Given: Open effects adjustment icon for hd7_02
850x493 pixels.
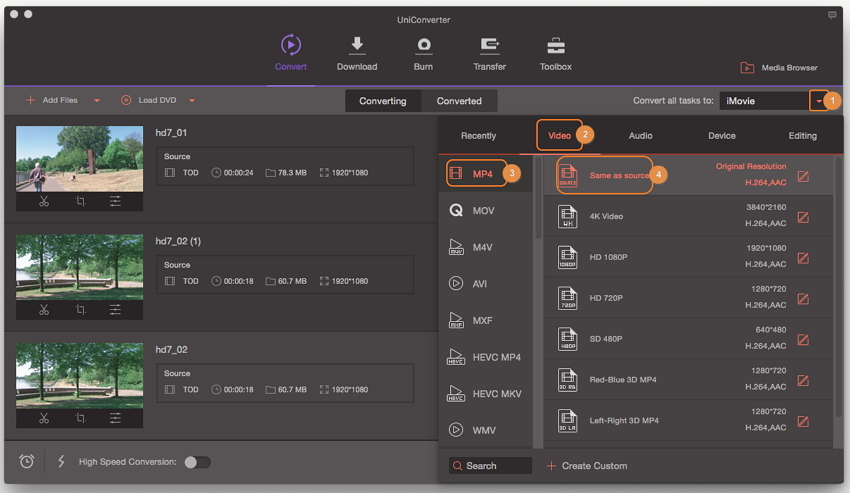Looking at the screenshot, I should click(x=115, y=418).
